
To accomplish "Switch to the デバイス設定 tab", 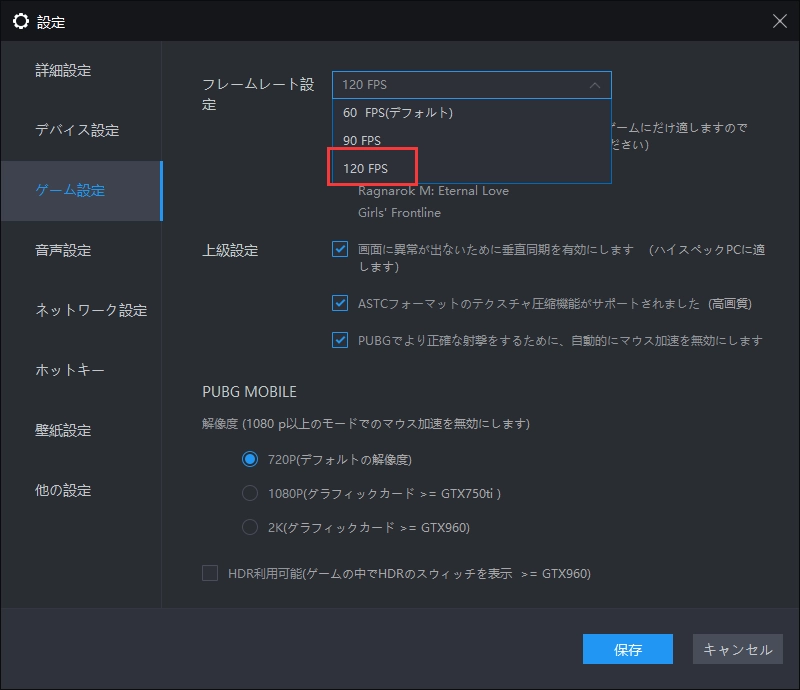I will coord(82,130).
